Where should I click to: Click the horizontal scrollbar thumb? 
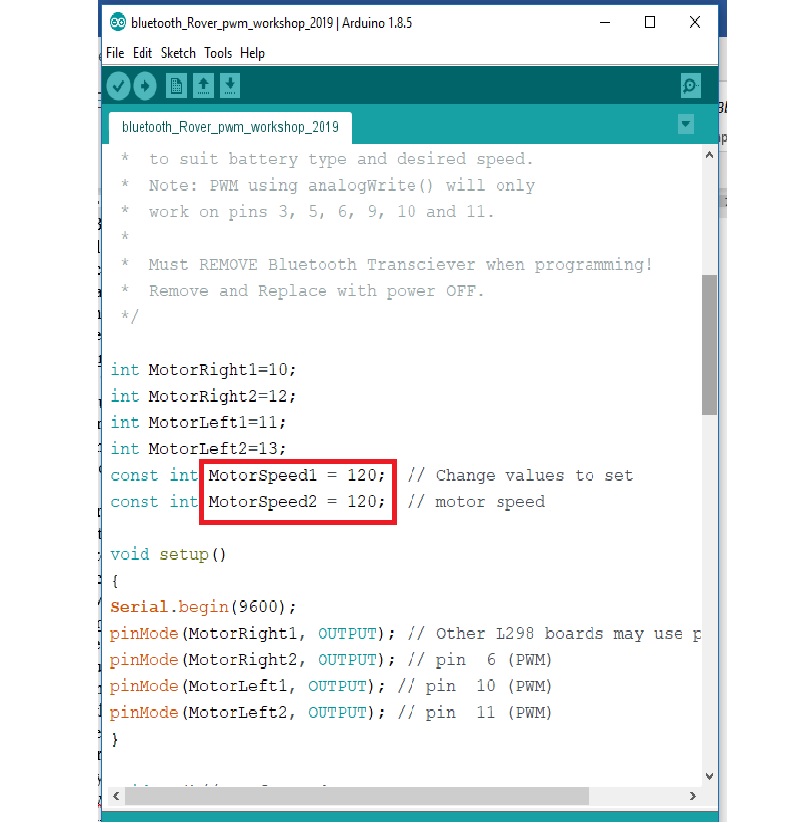coord(357,796)
